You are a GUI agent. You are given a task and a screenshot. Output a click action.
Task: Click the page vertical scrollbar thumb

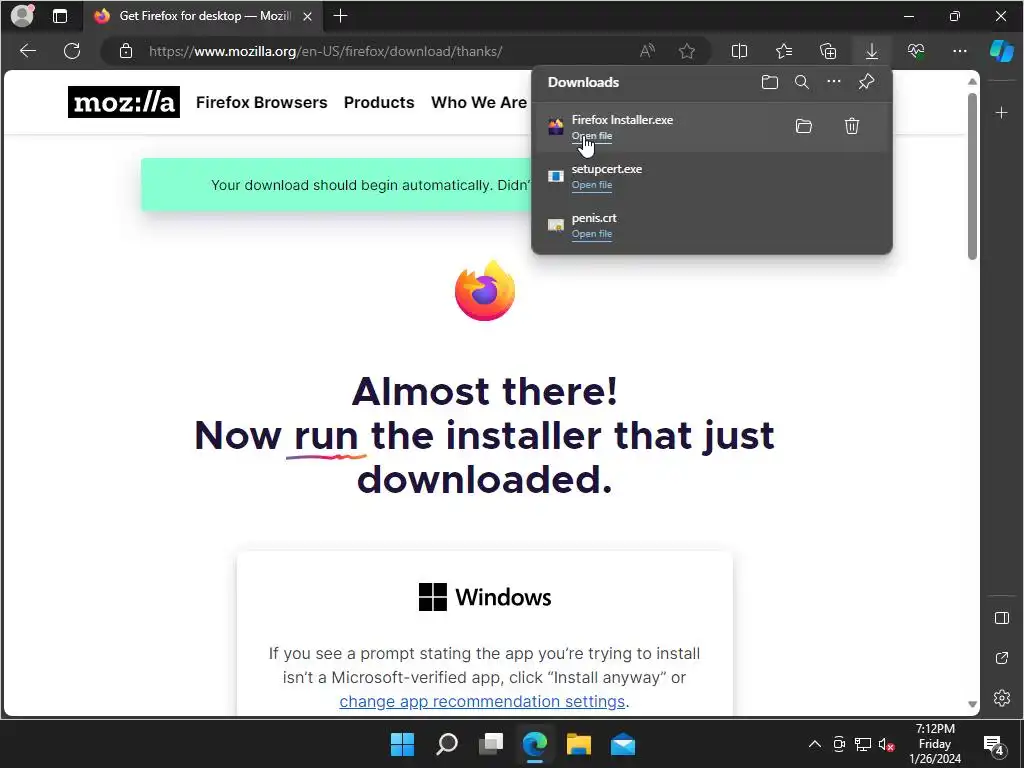pos(972,176)
